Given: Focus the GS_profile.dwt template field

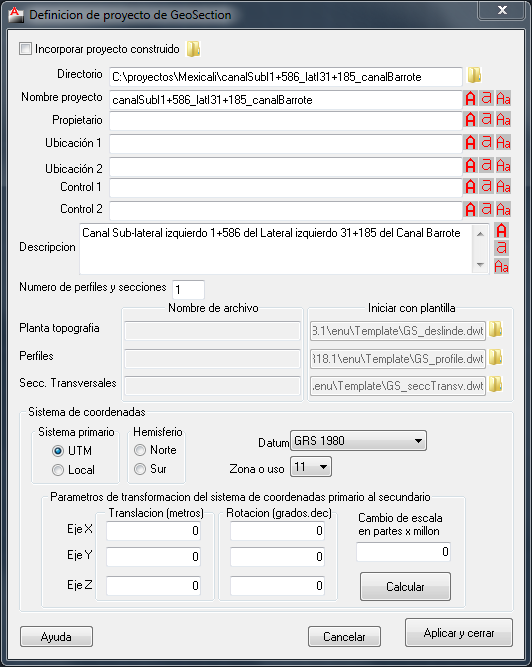Looking at the screenshot, I should pos(398,359).
